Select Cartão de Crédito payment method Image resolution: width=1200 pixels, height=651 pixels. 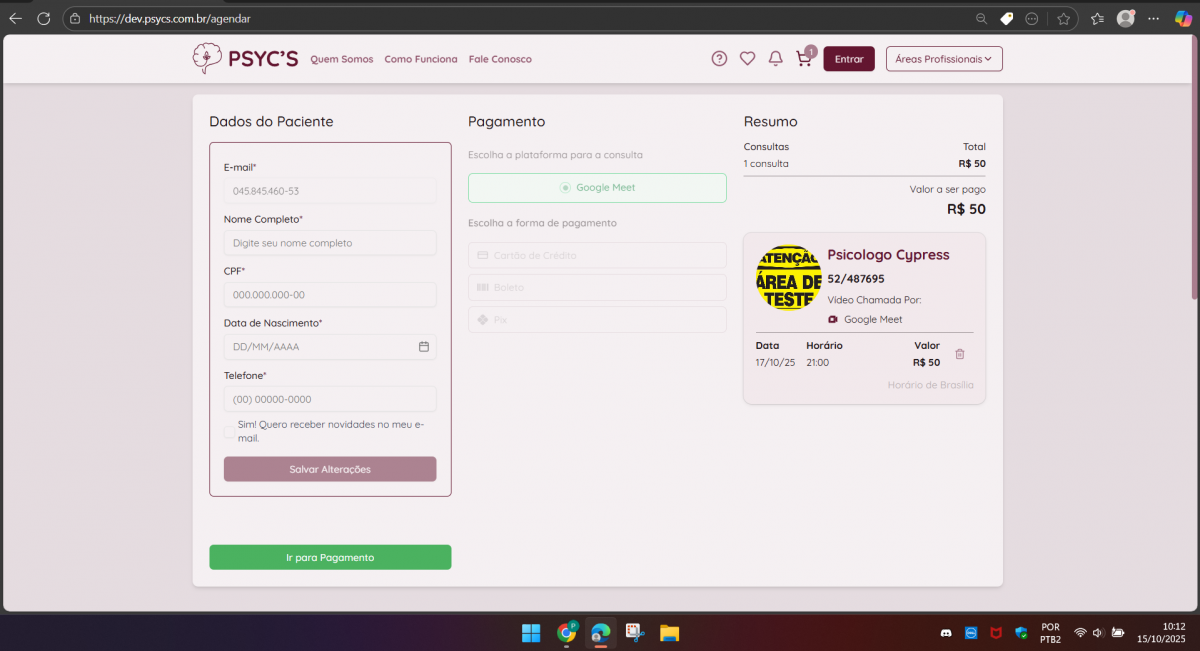pyautogui.click(x=597, y=256)
